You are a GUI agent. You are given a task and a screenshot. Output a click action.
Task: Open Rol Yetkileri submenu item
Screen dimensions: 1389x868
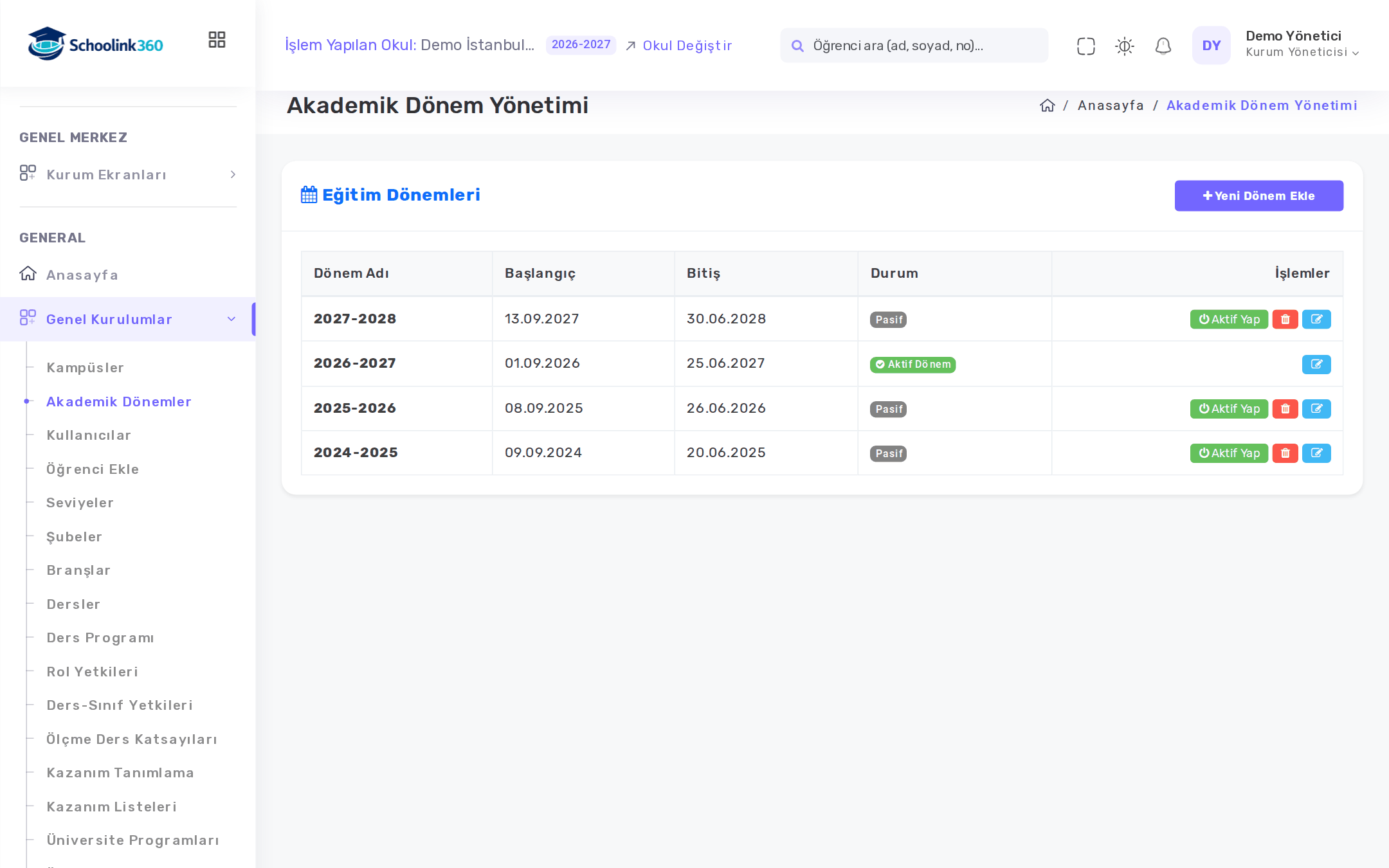(x=92, y=672)
